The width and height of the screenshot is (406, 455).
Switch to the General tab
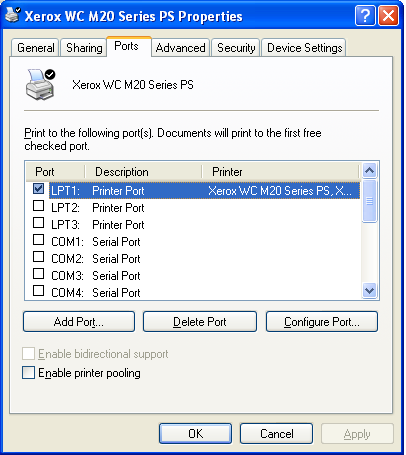pos(35,48)
